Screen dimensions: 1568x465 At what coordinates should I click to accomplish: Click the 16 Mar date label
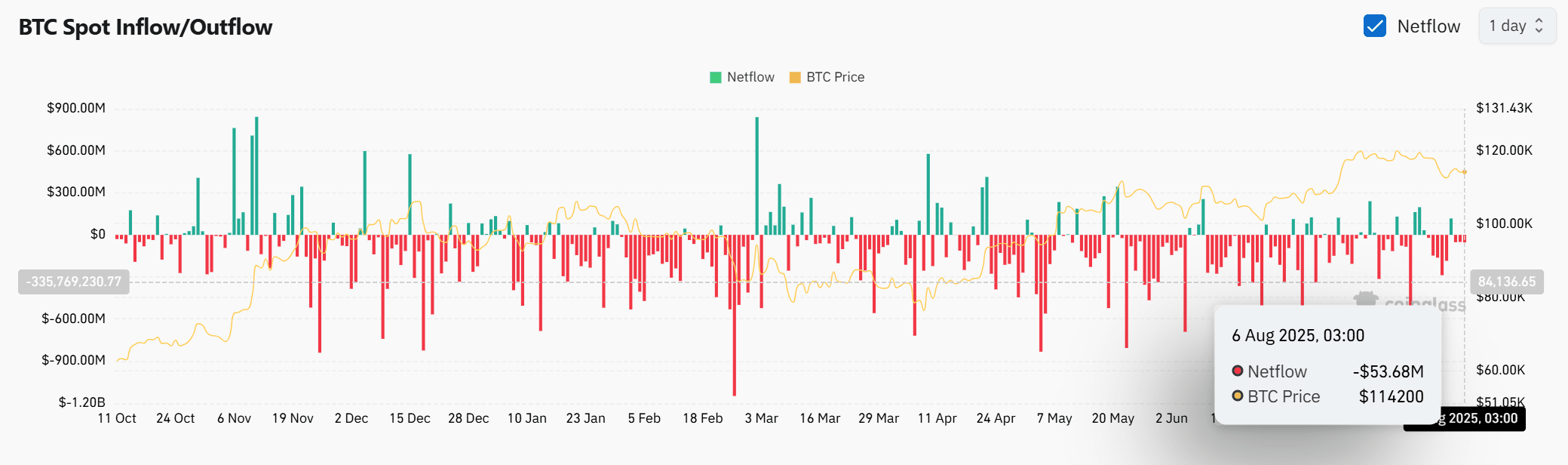click(x=820, y=418)
